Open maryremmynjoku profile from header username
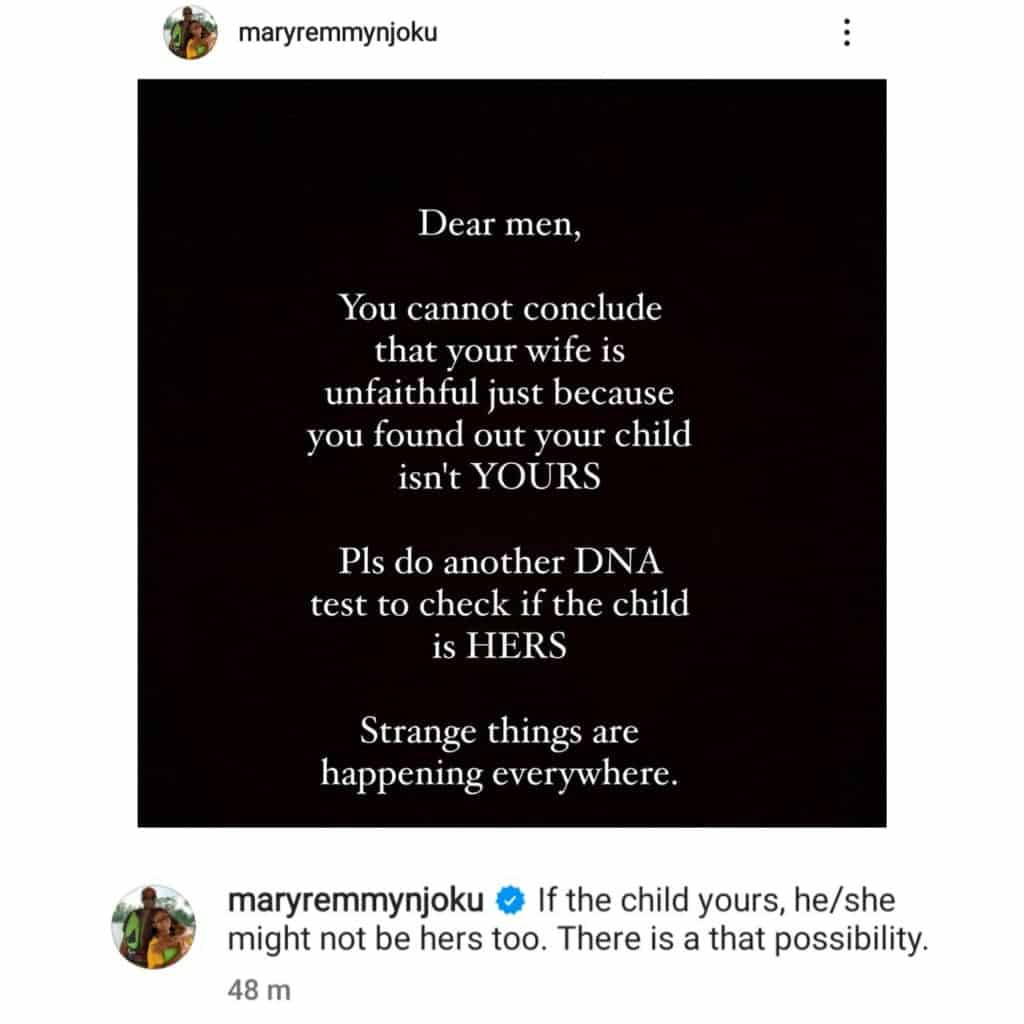The width and height of the screenshot is (1024, 1024). coord(338,33)
